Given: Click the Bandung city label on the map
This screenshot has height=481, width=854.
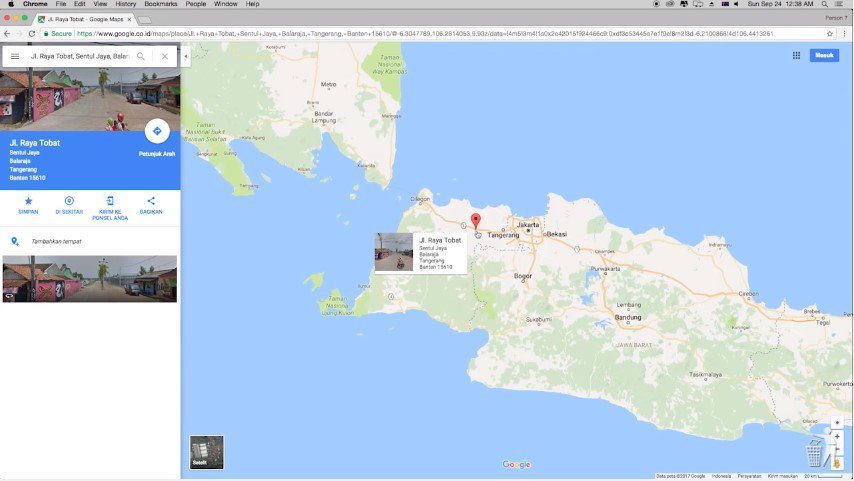Looking at the screenshot, I should click(627, 317).
